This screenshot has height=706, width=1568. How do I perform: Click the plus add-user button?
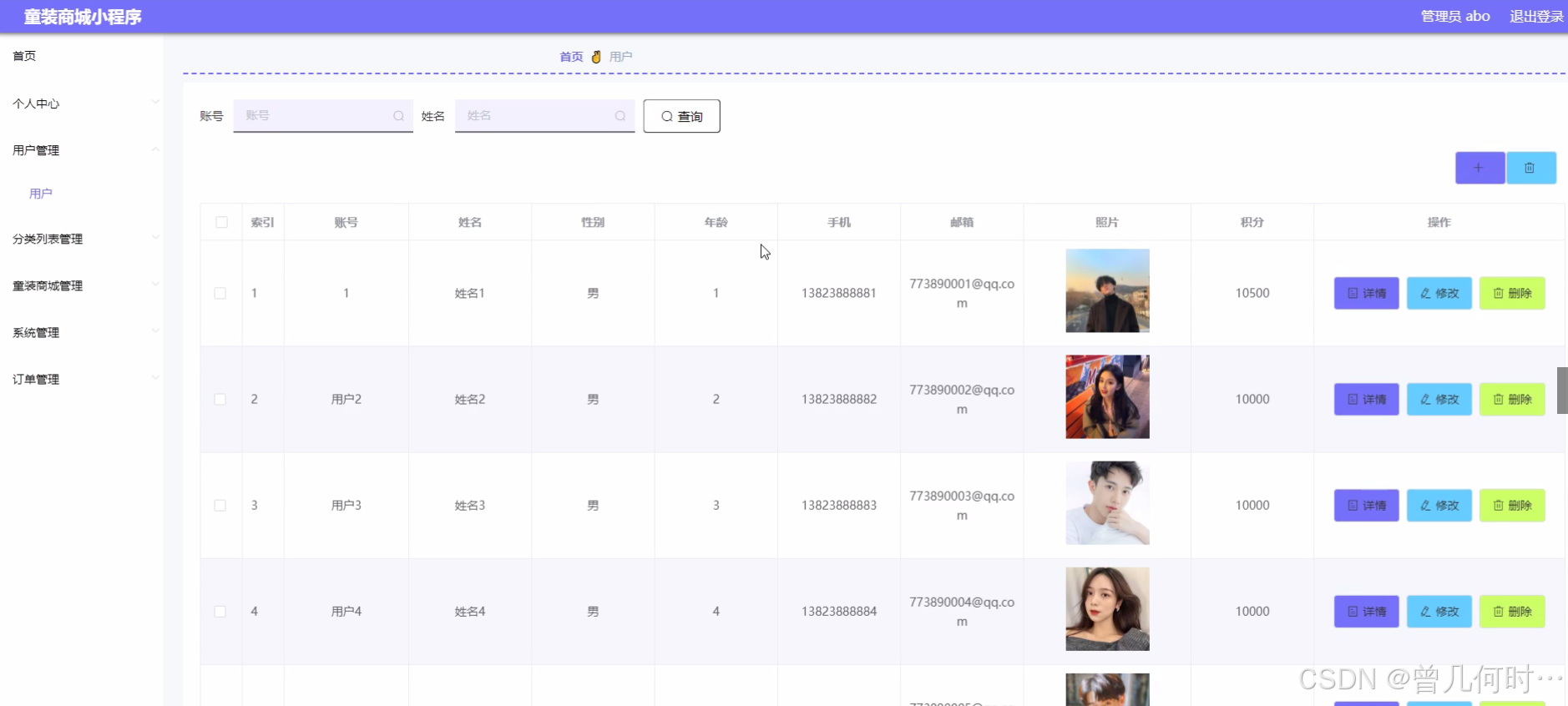point(1479,168)
